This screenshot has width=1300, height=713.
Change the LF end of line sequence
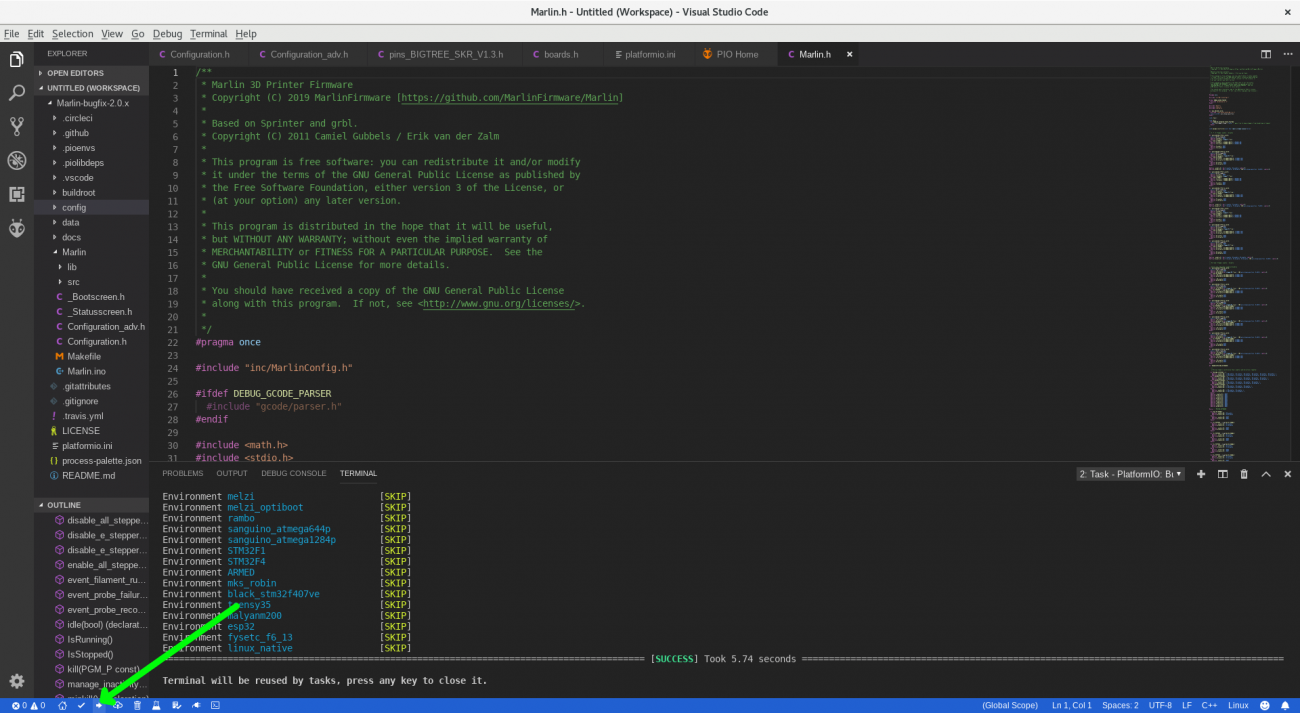point(1187,705)
